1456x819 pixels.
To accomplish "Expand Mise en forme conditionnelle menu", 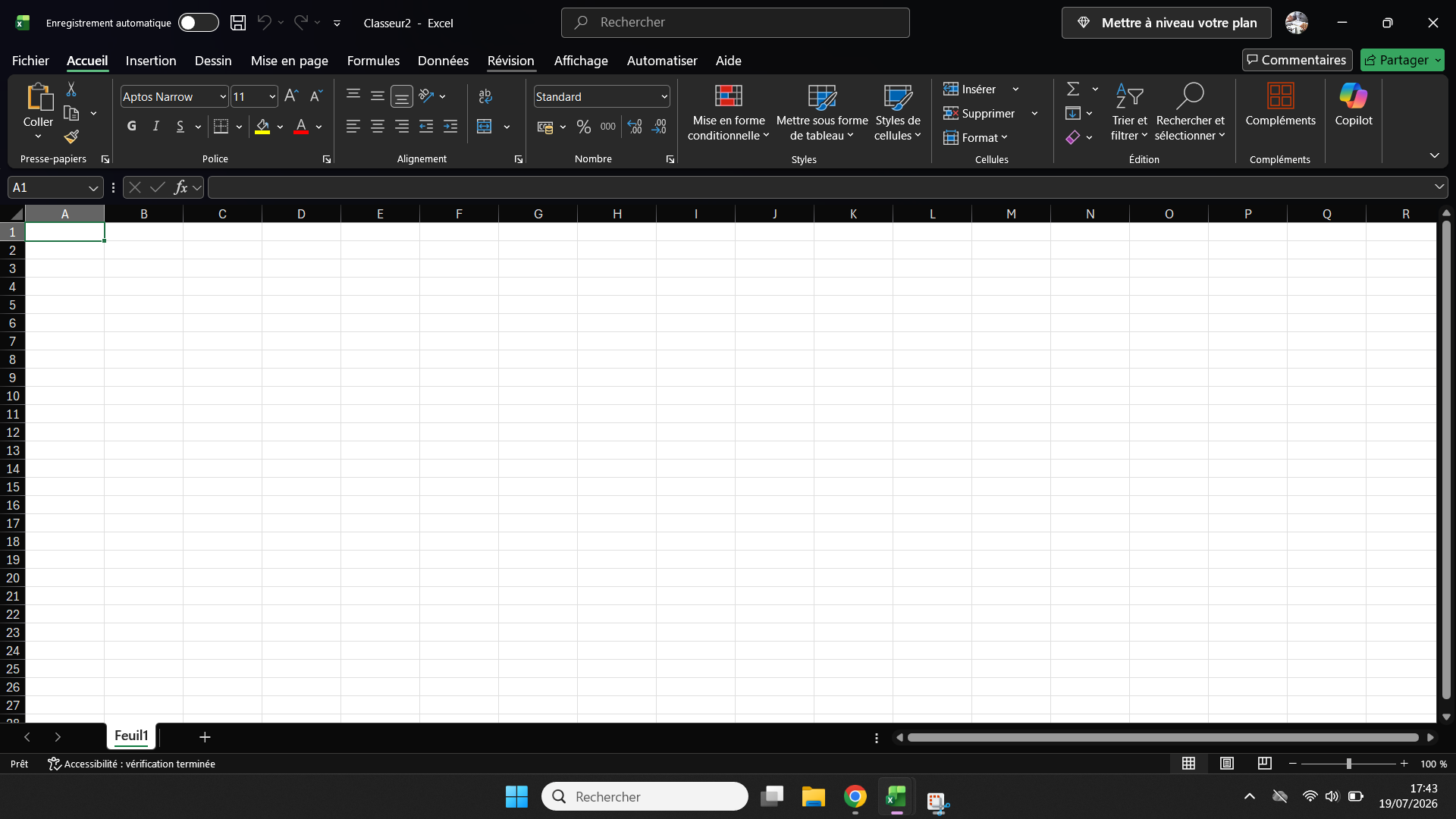I will (729, 111).
